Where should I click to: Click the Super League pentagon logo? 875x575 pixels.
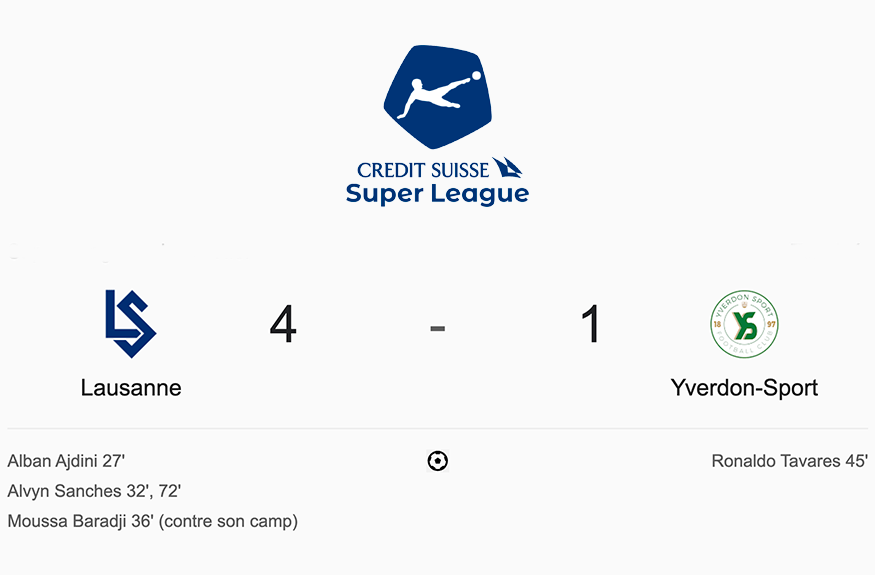[438, 97]
